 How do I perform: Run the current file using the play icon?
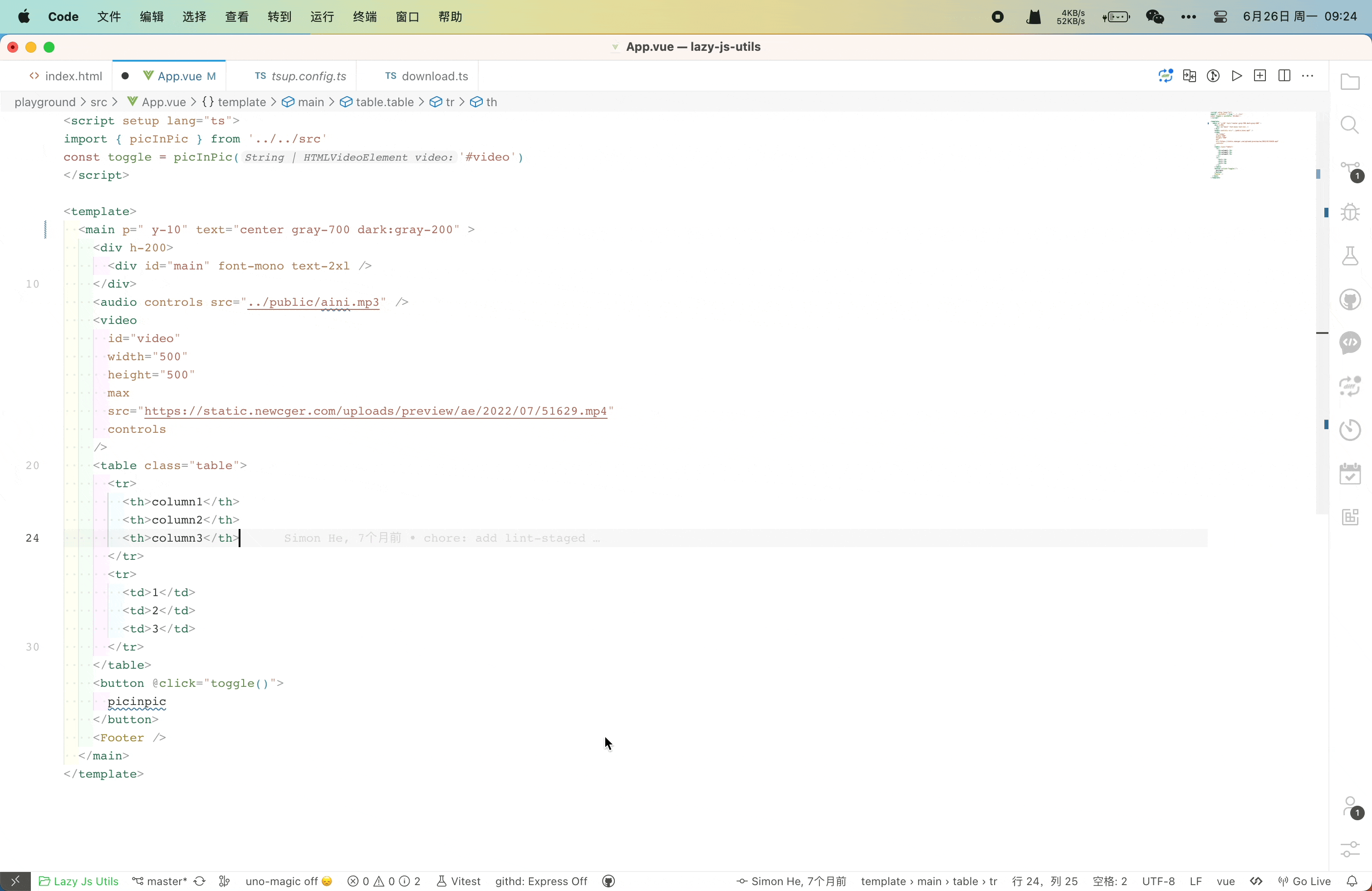point(1236,75)
